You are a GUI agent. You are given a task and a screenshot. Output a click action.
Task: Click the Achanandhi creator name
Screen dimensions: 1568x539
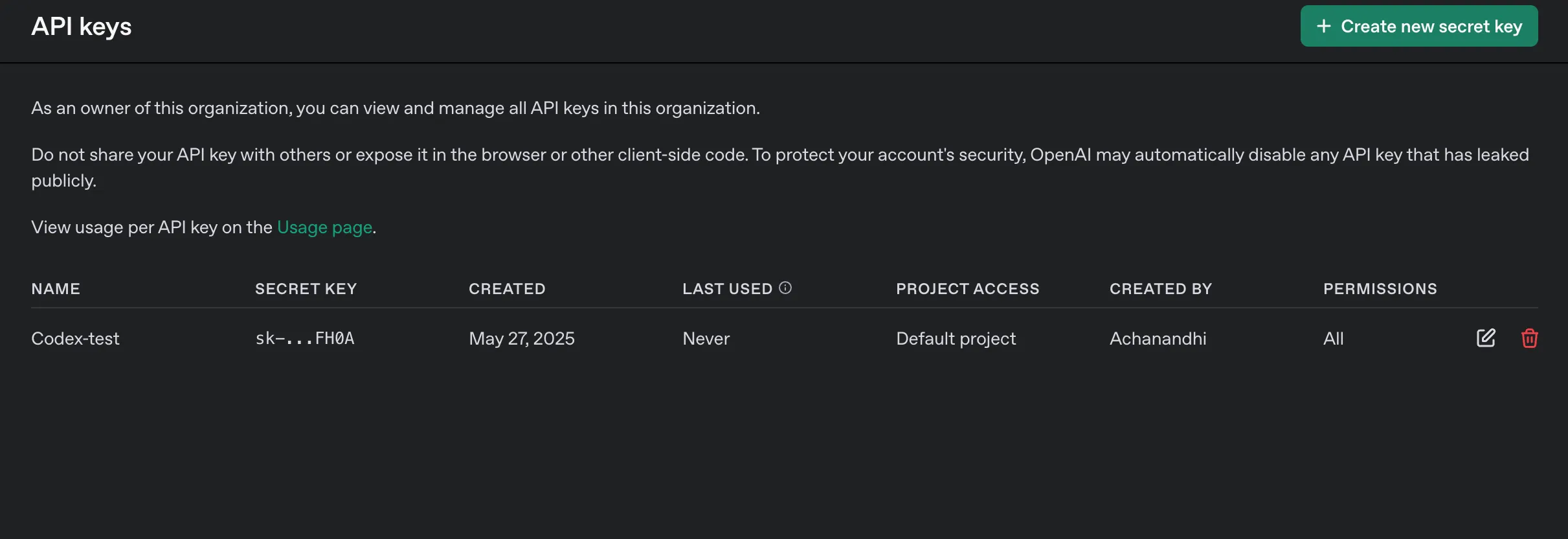pos(1158,339)
